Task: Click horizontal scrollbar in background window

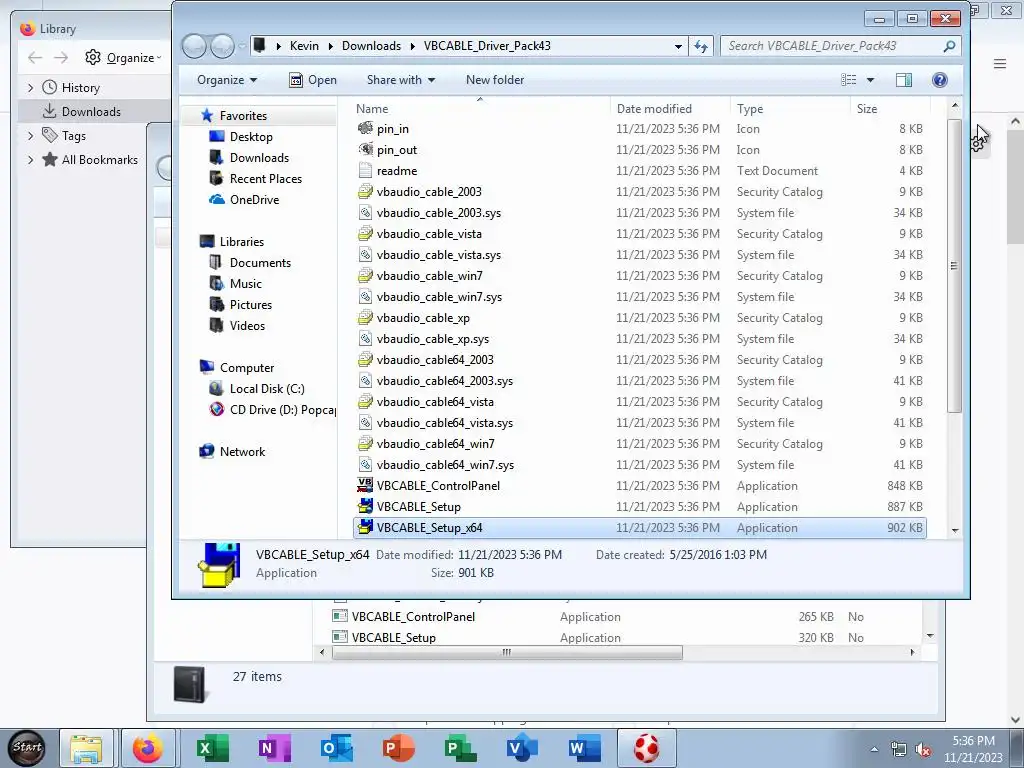Action: (507, 652)
